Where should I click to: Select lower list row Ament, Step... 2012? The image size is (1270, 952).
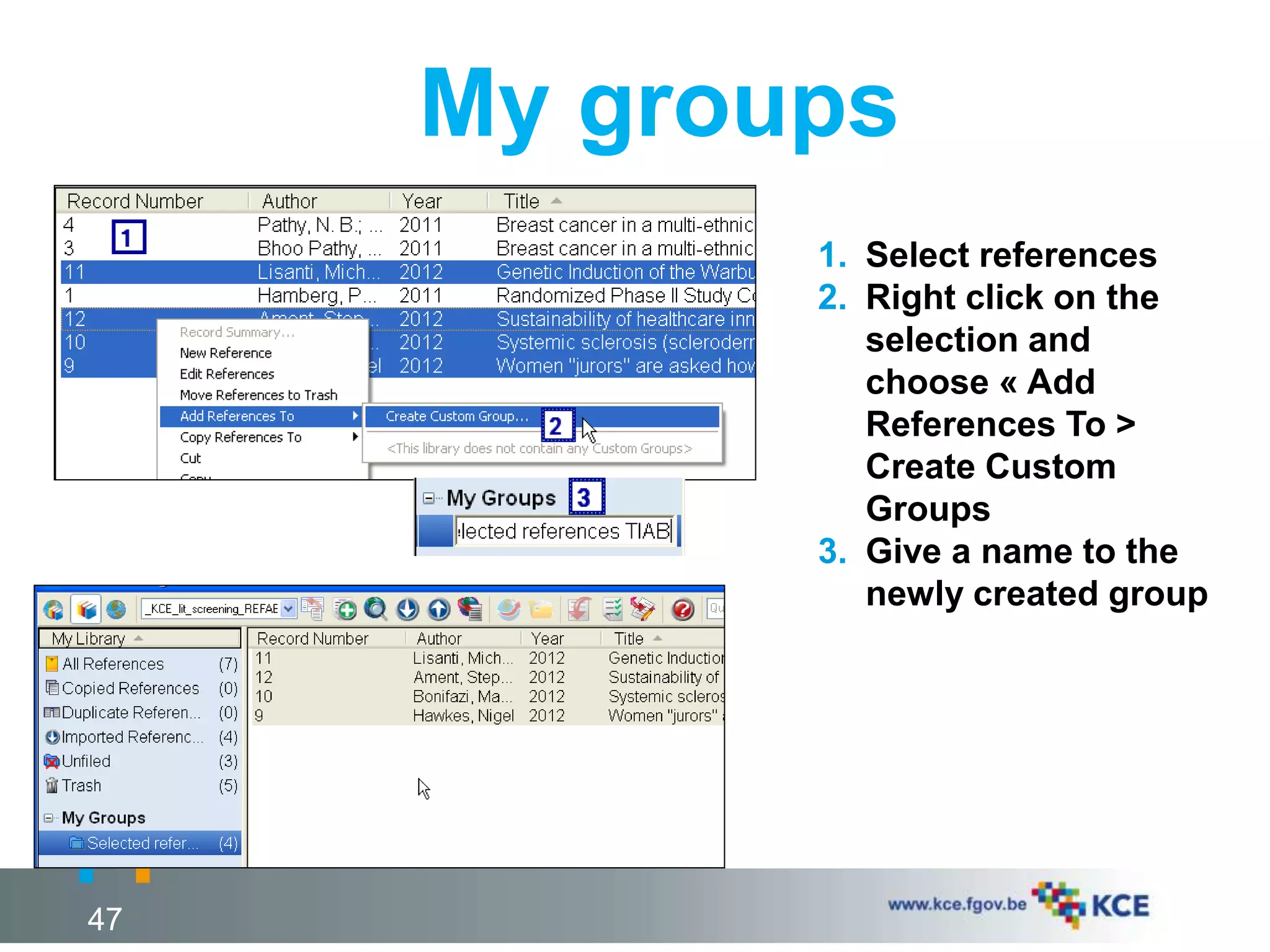click(x=487, y=677)
